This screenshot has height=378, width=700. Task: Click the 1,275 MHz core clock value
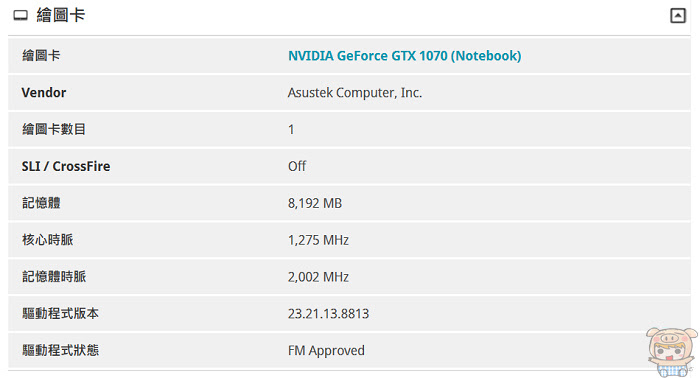318,240
